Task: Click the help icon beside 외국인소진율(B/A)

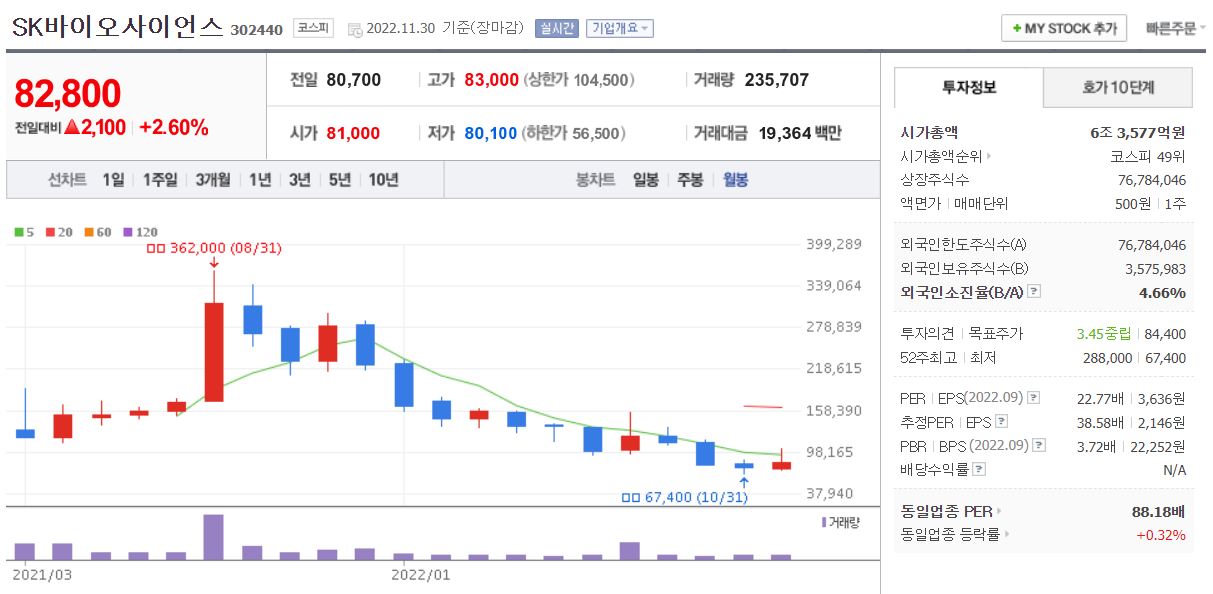Action: coord(1035,292)
